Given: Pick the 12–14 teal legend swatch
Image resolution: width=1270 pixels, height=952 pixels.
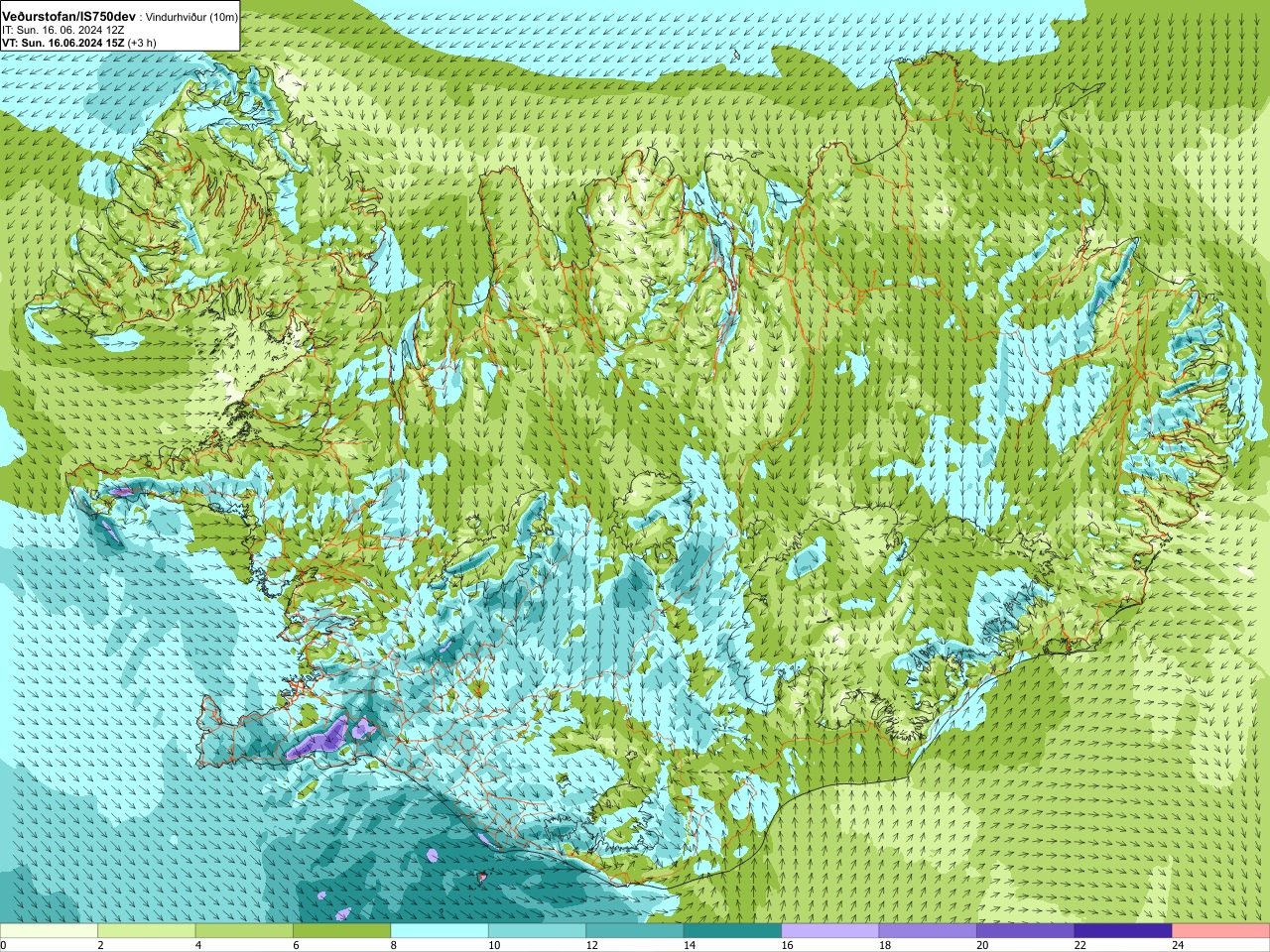Looking at the screenshot, I should (635, 931).
